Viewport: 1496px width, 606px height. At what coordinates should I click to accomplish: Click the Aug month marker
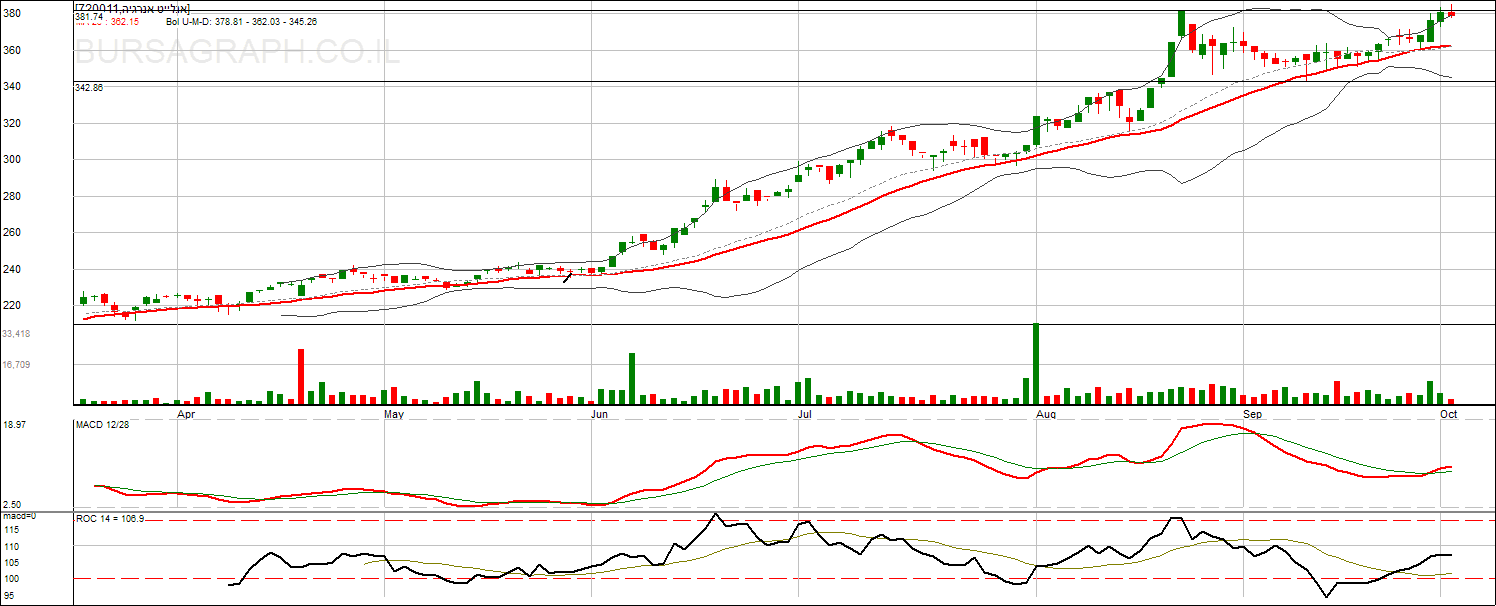click(x=1046, y=413)
